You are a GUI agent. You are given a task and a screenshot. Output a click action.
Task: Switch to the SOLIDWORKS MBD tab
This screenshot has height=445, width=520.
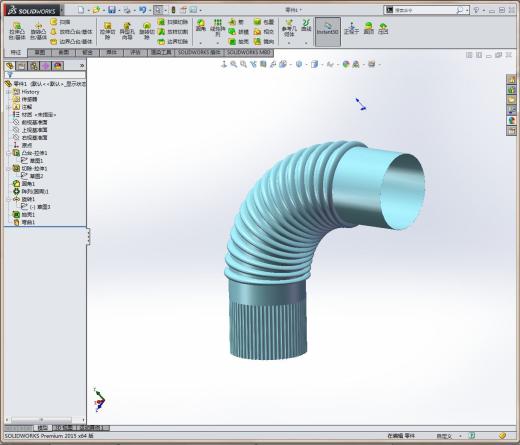(x=249, y=52)
